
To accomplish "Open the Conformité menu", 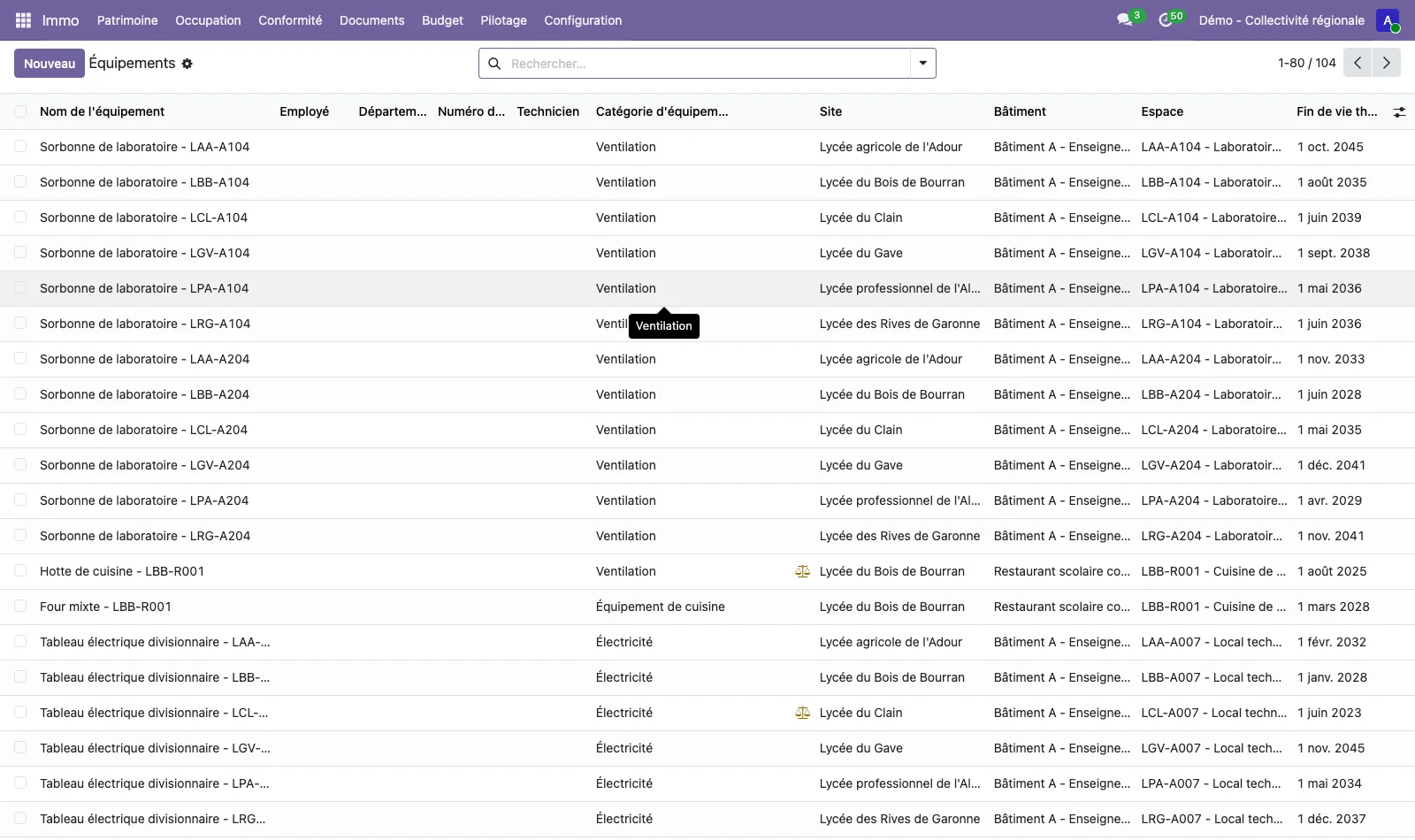I will tap(290, 20).
